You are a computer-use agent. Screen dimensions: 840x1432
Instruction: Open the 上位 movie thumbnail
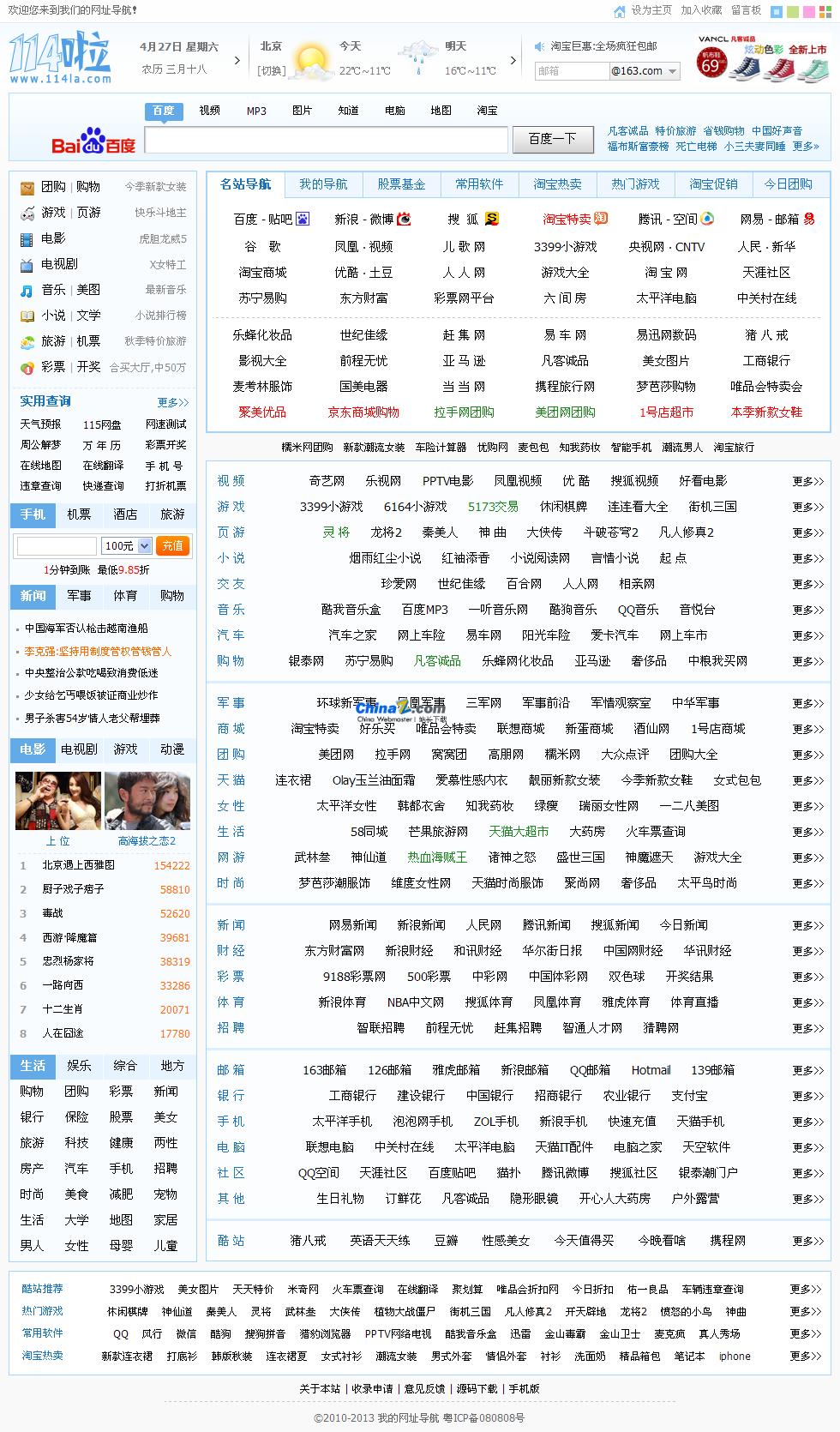click(x=58, y=801)
